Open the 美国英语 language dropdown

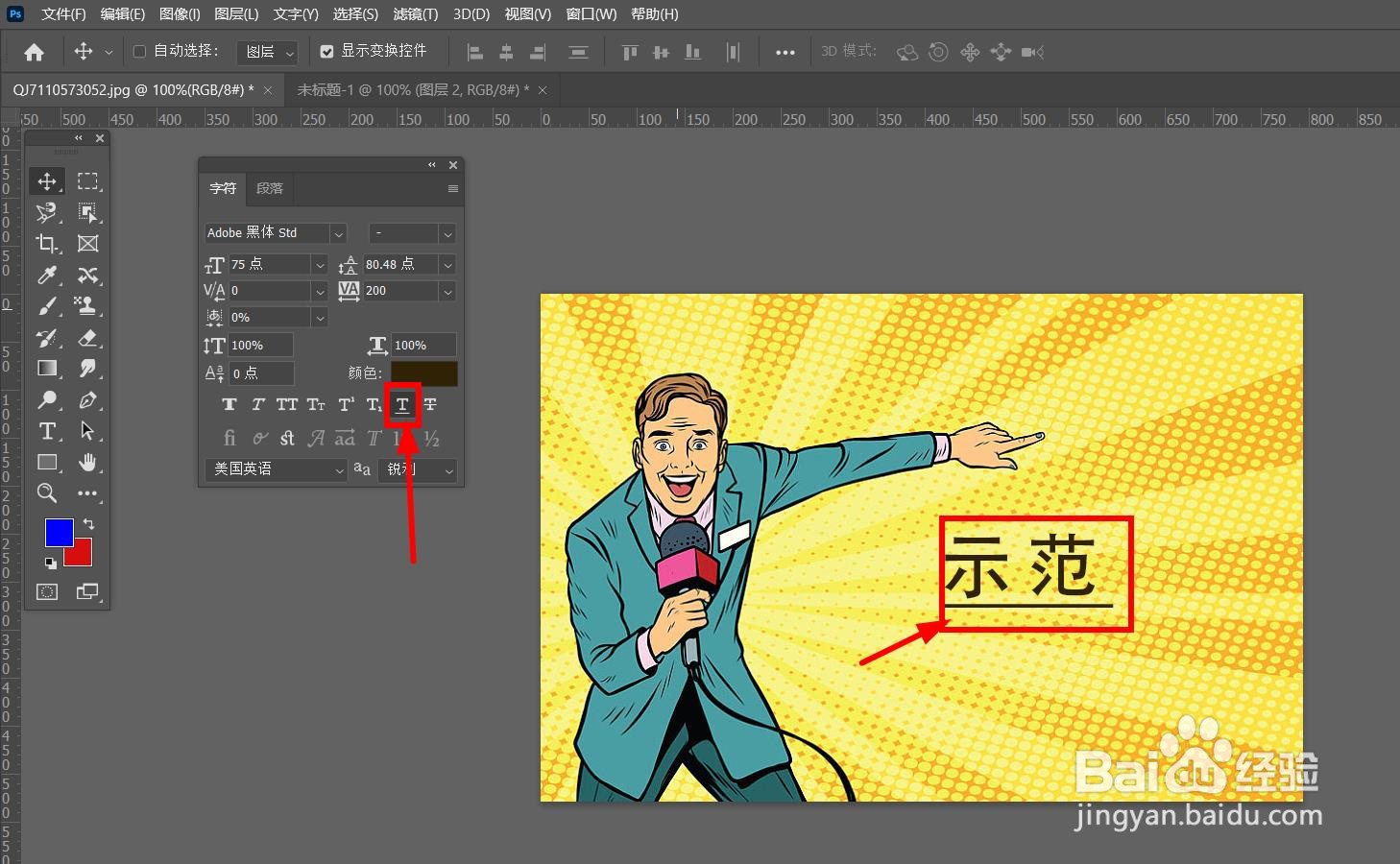point(276,469)
